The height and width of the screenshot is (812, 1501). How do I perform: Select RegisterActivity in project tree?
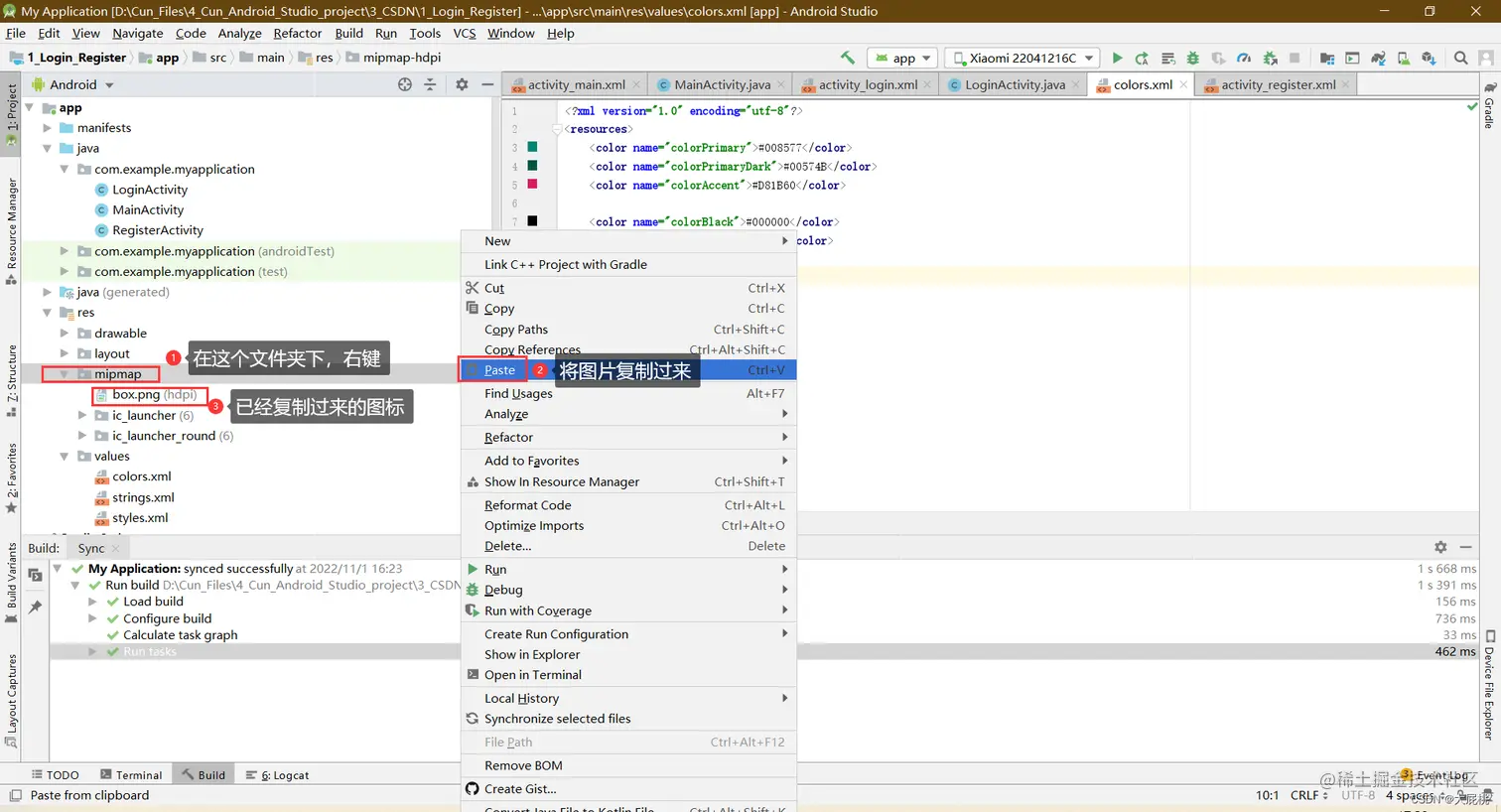tap(149, 230)
